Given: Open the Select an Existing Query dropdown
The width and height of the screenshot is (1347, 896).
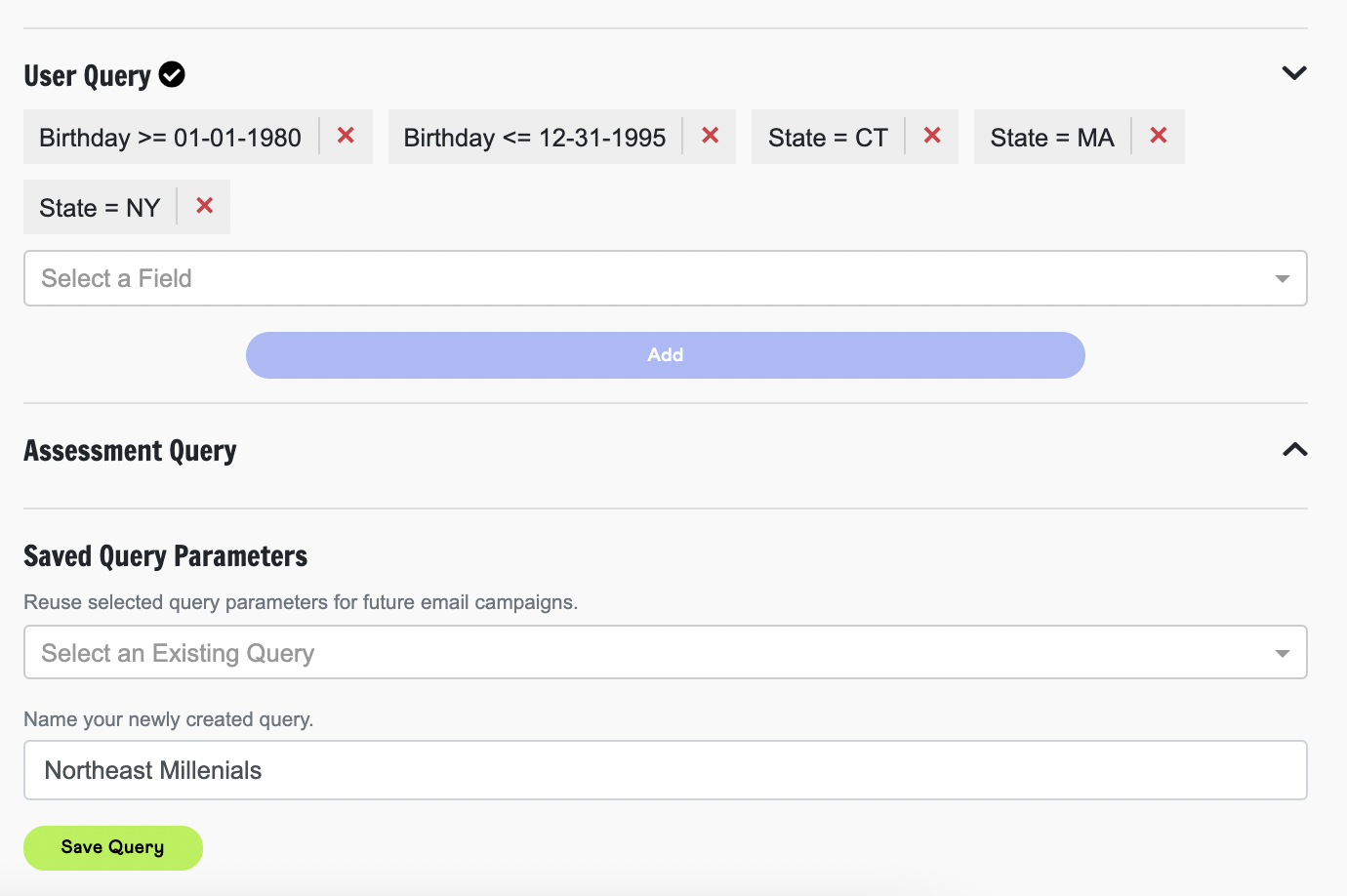Looking at the screenshot, I should tap(390, 652).
